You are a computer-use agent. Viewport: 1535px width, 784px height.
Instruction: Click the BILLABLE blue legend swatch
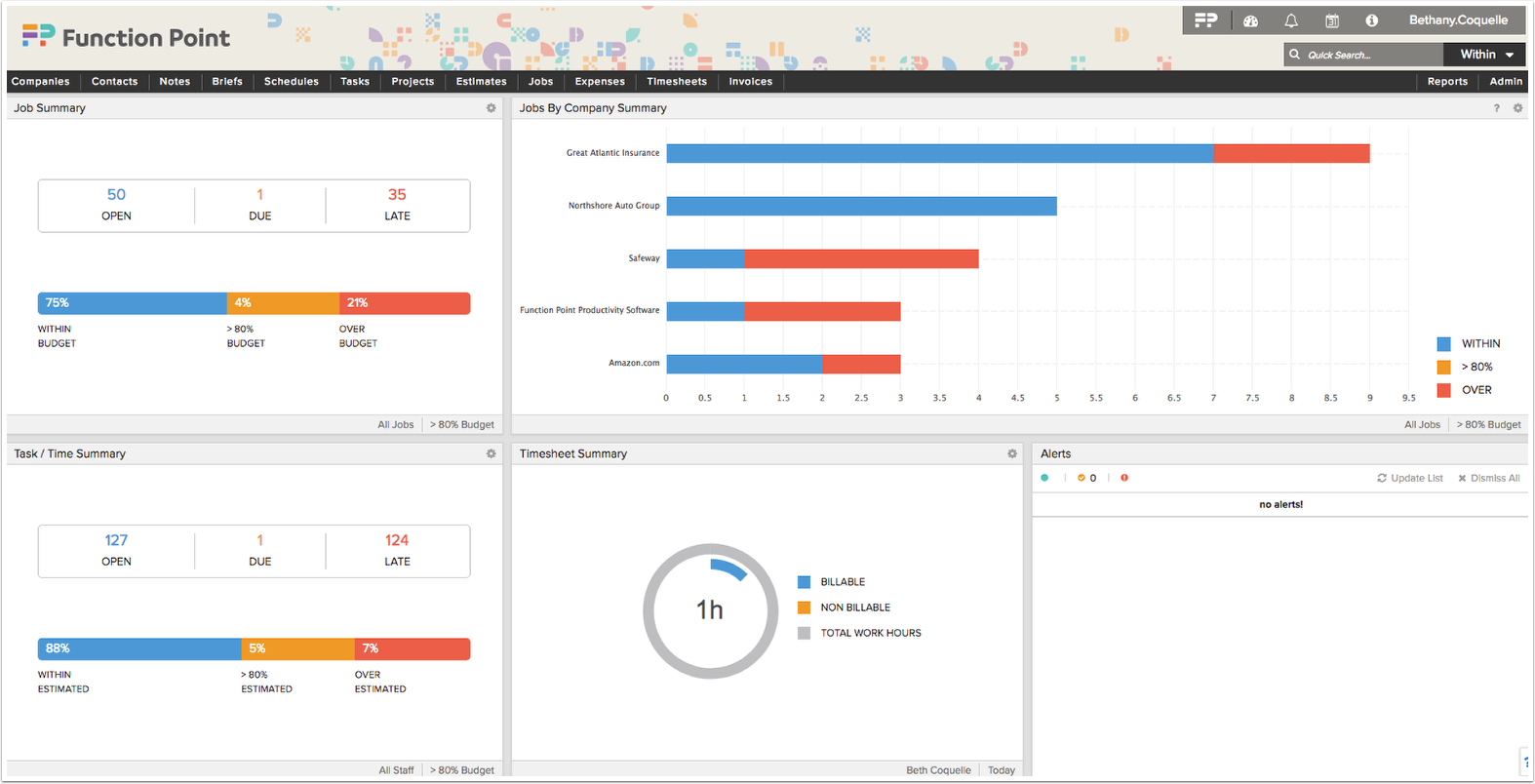coord(805,582)
